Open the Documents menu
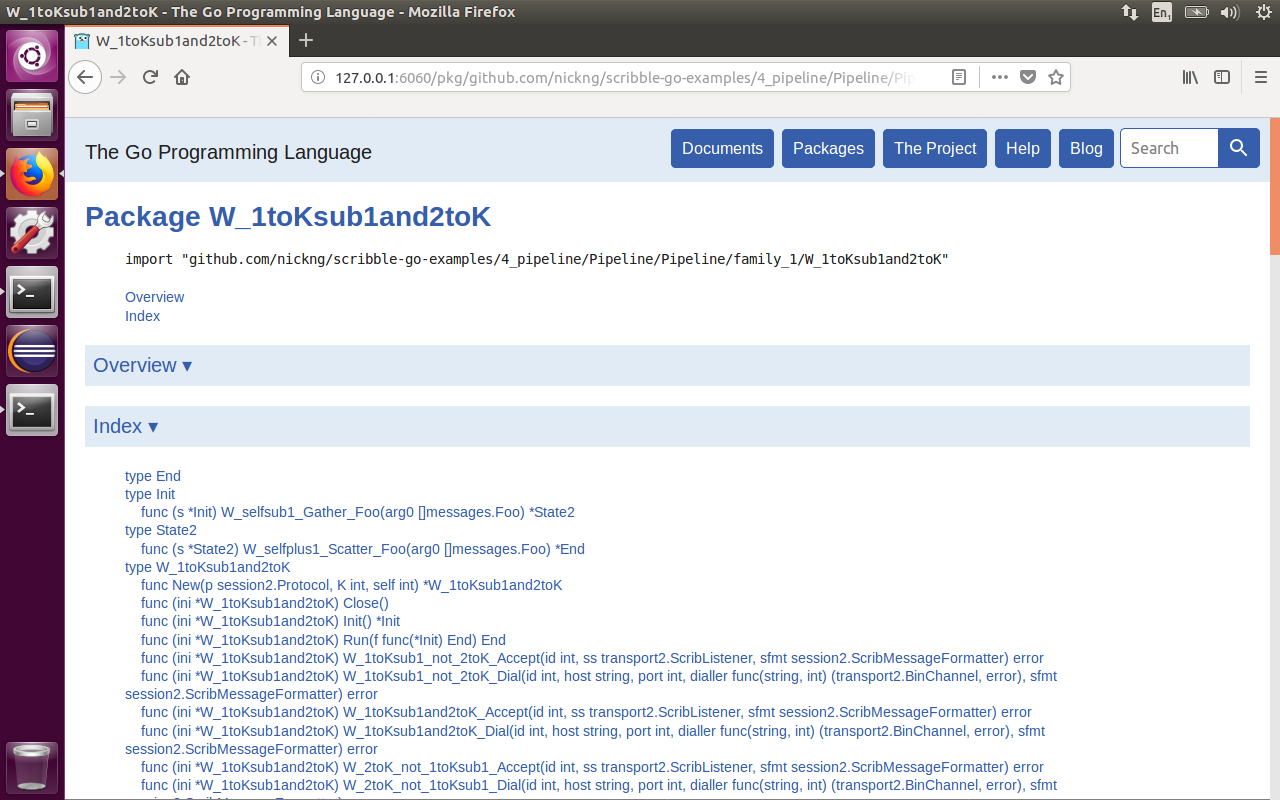Screen dimensions: 1280x800 click(722, 148)
